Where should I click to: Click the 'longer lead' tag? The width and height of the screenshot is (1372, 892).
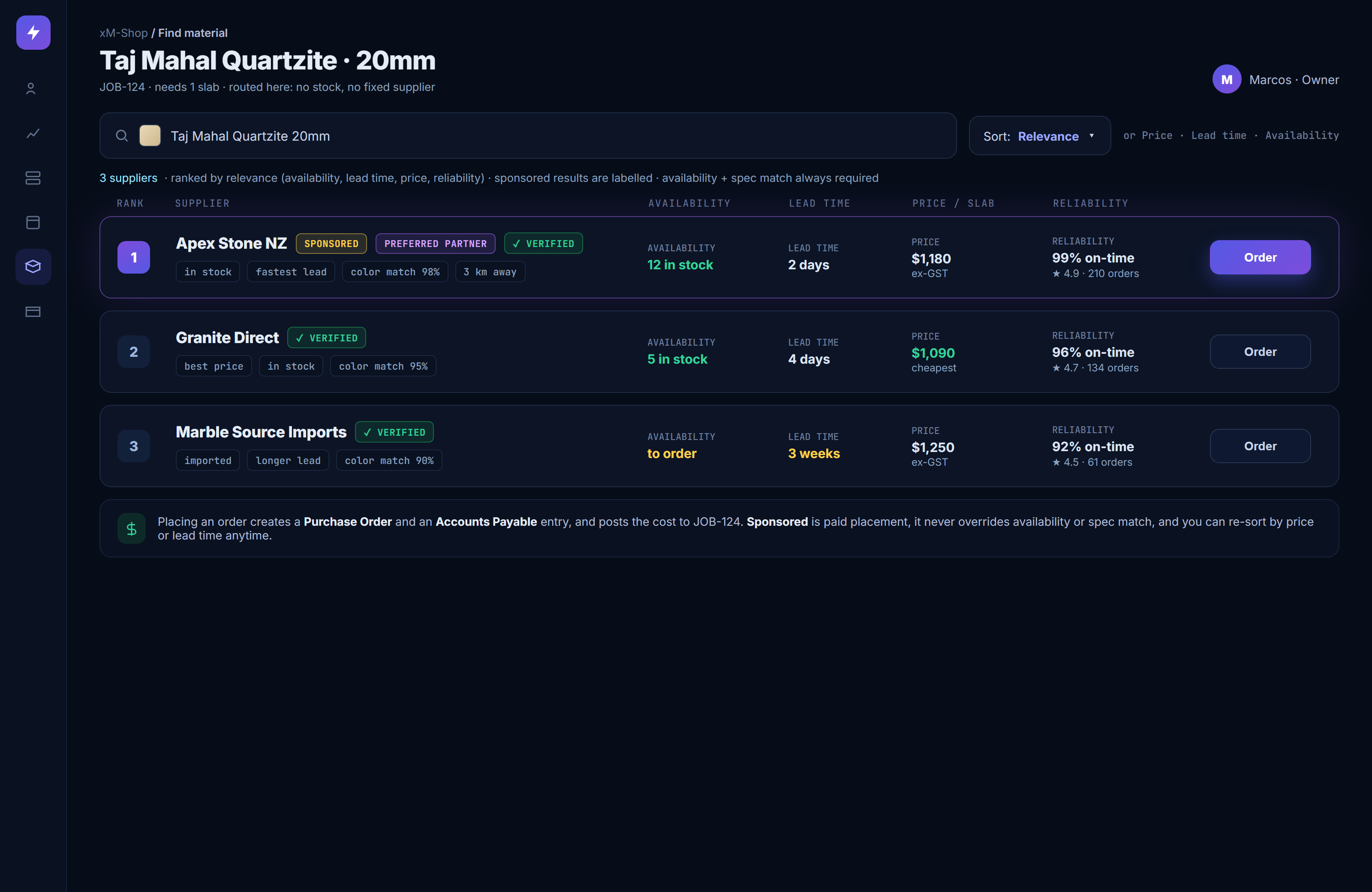(288, 460)
